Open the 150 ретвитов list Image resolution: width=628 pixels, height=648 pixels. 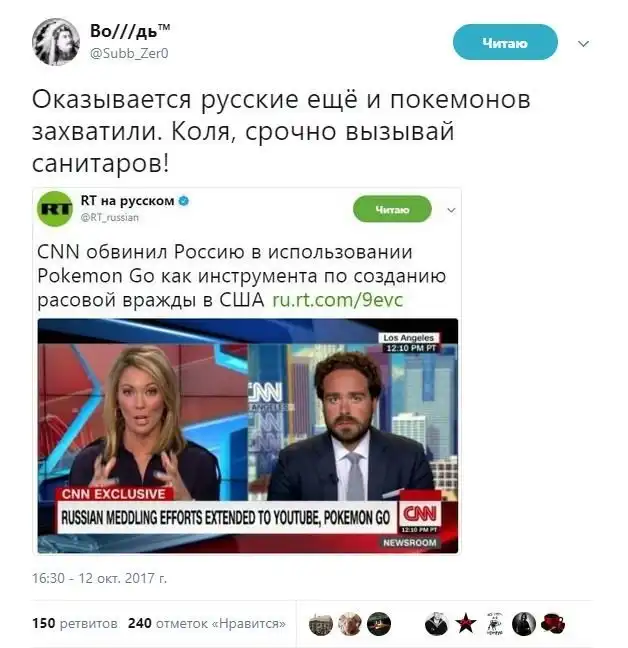click(x=74, y=623)
